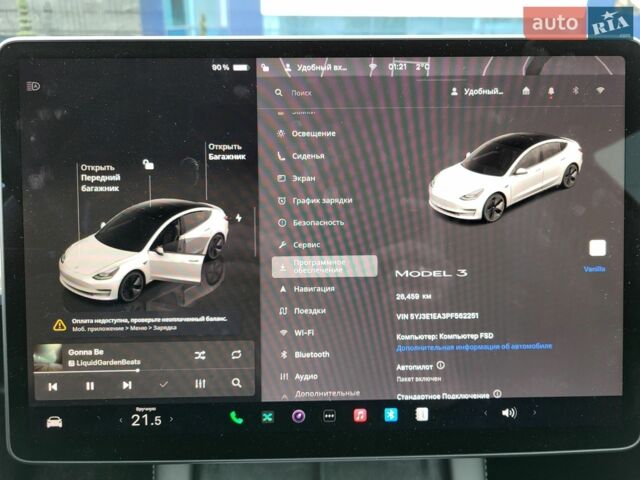Tap the Wi-Fi icon in the settings header
Screen dimensions: 640x480
(600, 90)
